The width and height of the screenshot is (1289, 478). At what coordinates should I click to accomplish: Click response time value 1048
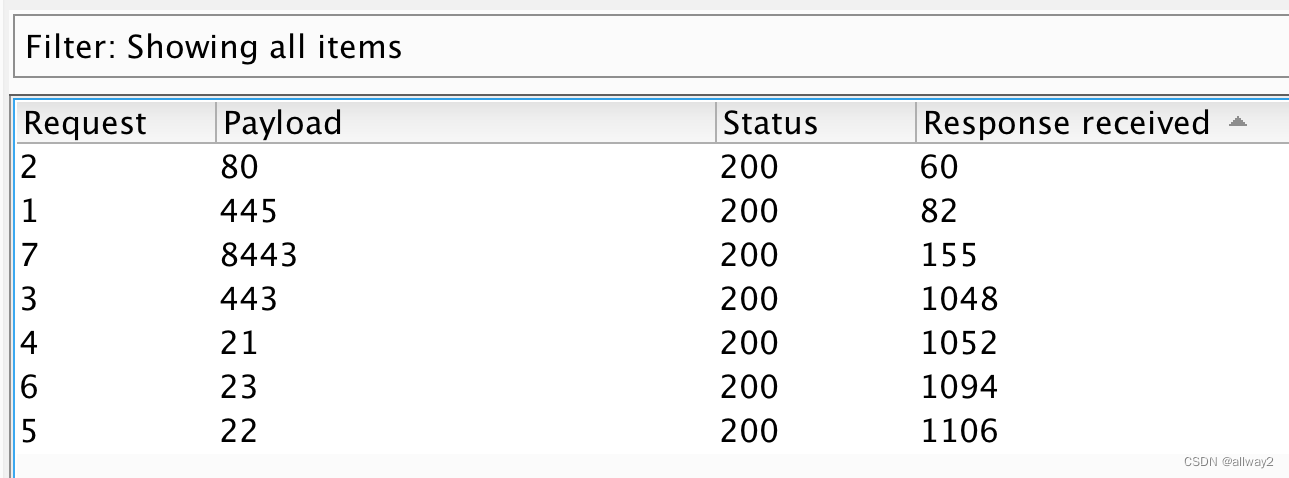959,299
